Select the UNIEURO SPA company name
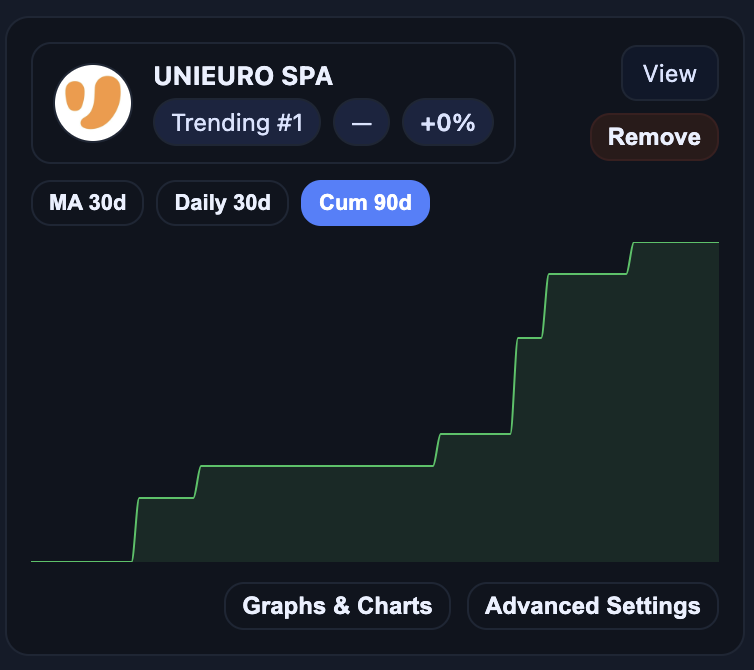This screenshot has width=754, height=670. click(x=243, y=76)
